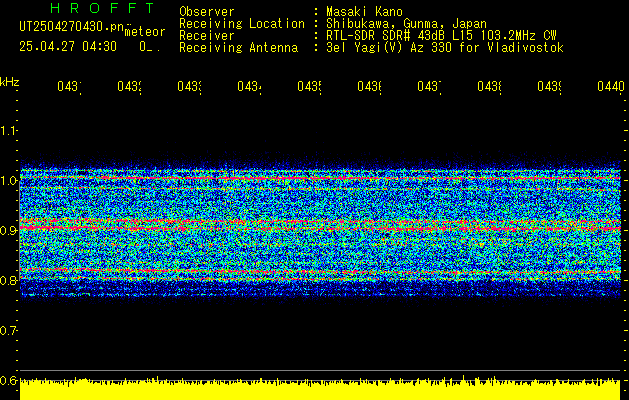
Task: Click the 1.1 frequency axis label
Action: click(8, 130)
